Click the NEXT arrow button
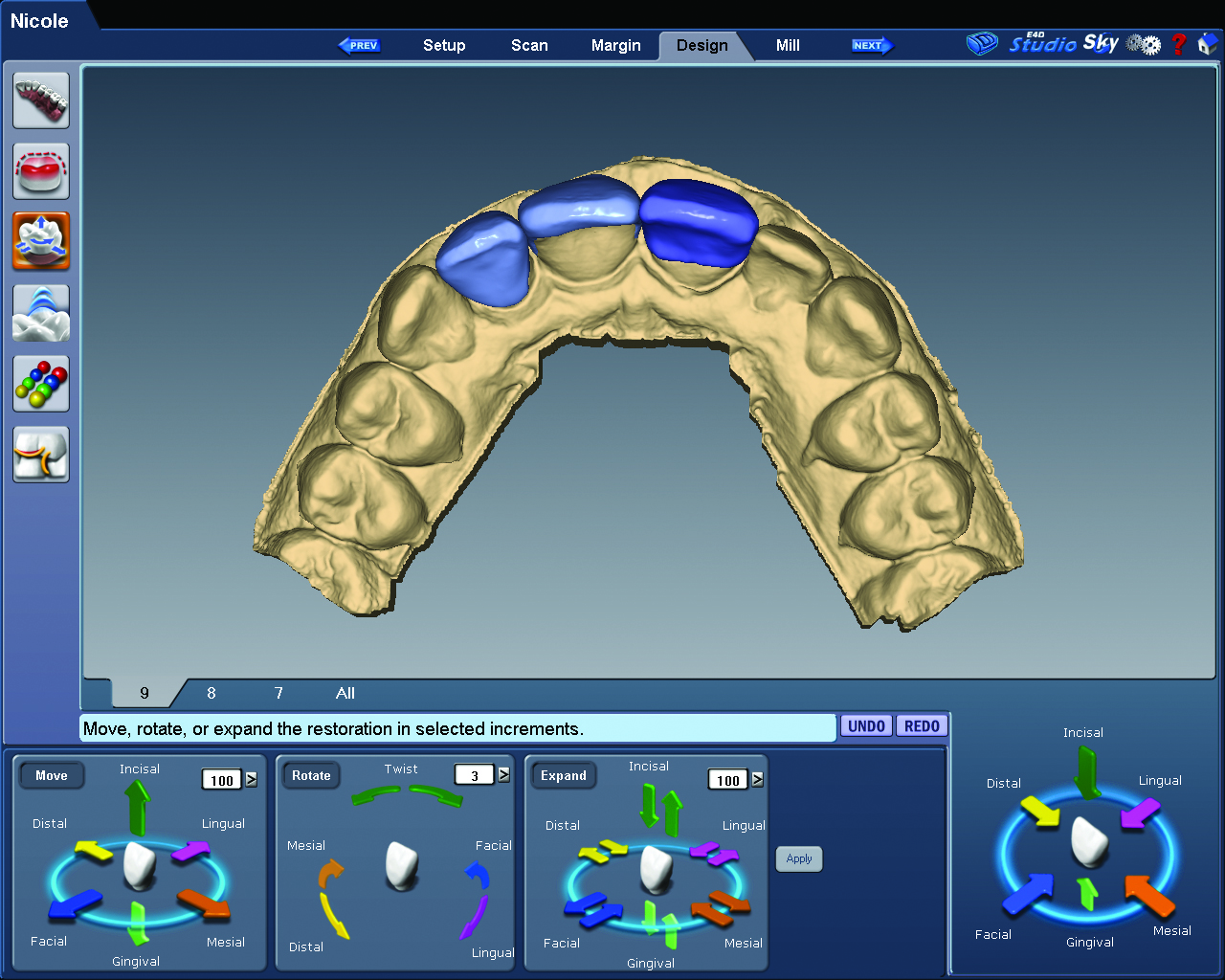 tap(871, 45)
